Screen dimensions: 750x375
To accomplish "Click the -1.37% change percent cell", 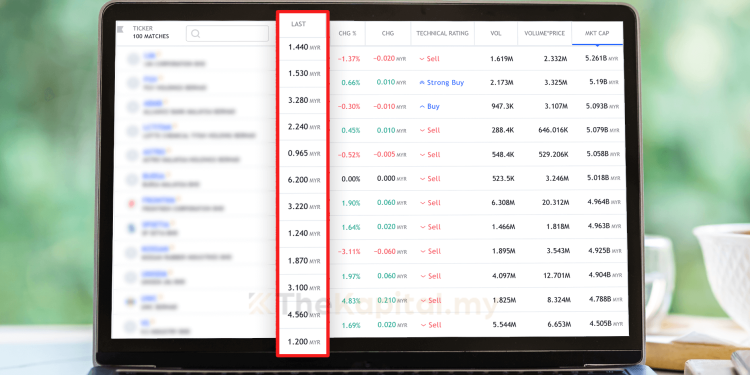I will pyautogui.click(x=349, y=59).
